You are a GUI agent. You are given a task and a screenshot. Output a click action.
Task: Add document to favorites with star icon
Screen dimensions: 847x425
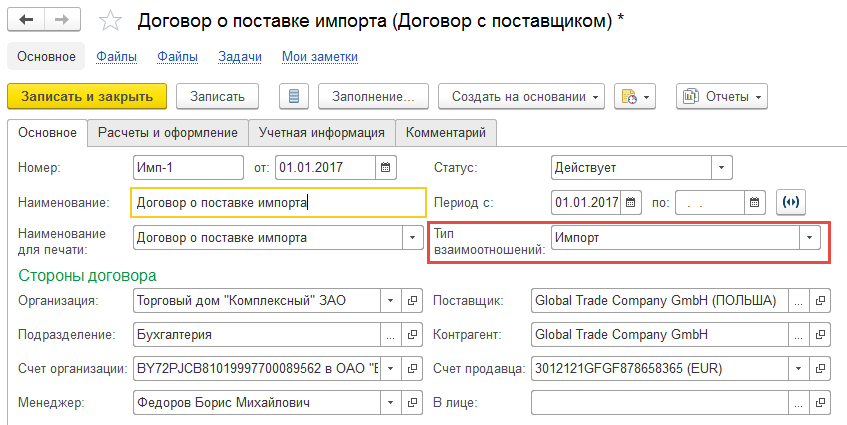112,21
